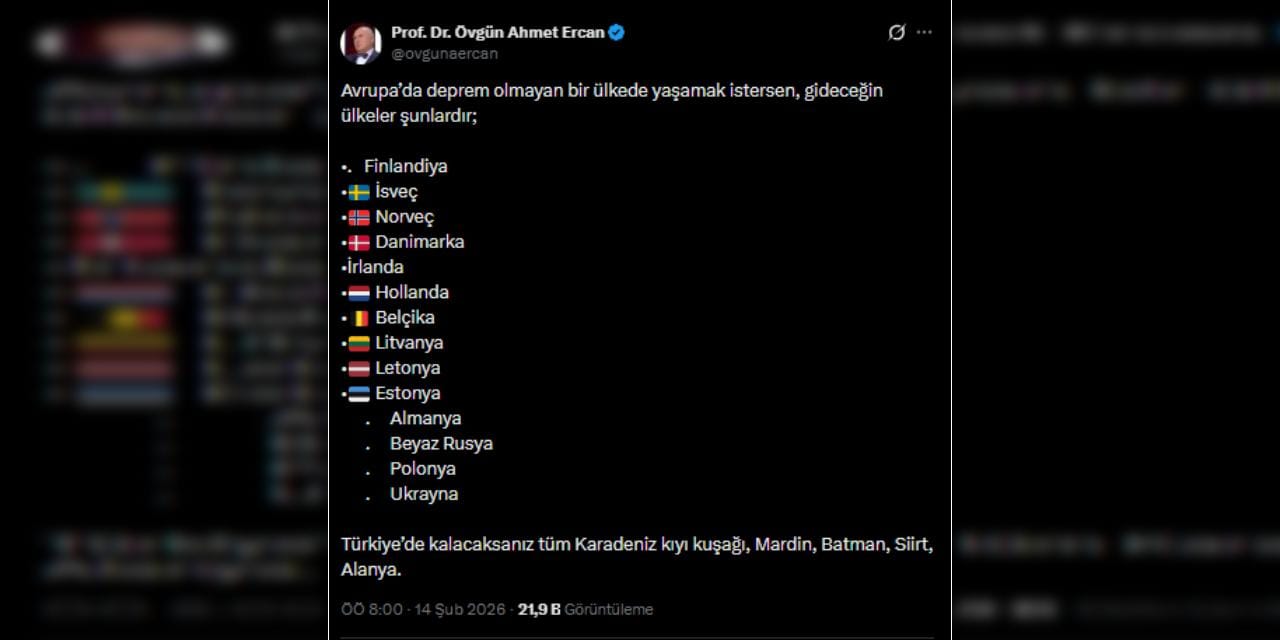Screen dimensions: 1280x640
Task: Click the Latvia flag beside Letonya
Action: (359, 368)
